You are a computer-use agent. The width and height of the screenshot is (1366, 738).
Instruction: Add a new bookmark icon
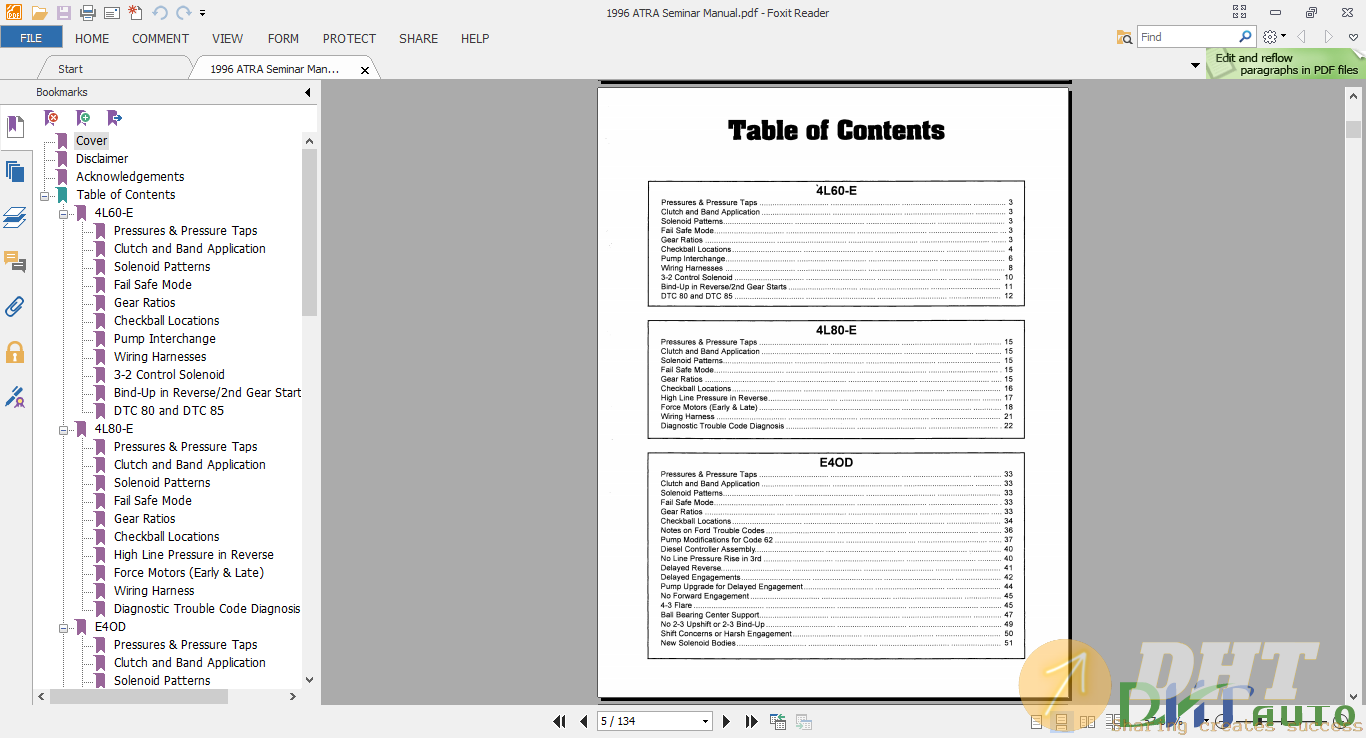click(83, 118)
